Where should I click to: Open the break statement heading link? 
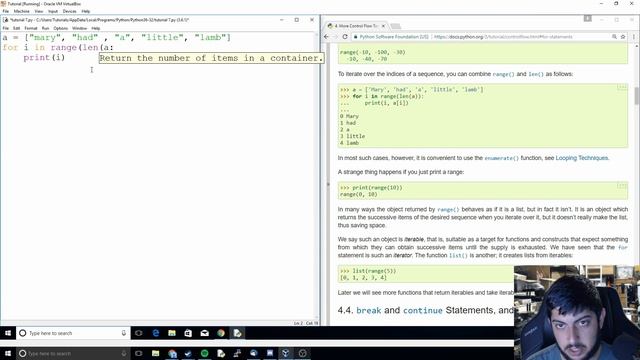point(369,311)
